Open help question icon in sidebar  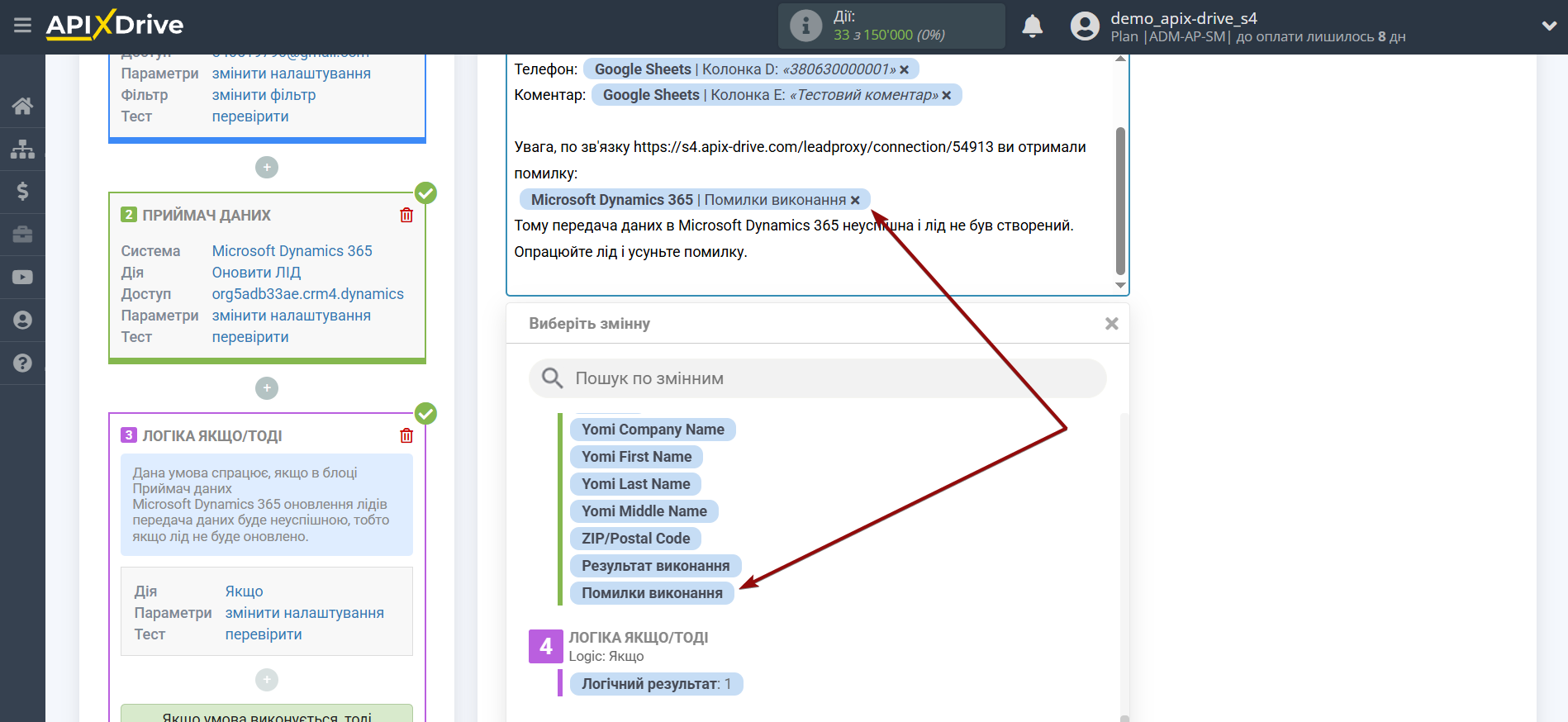(22, 363)
